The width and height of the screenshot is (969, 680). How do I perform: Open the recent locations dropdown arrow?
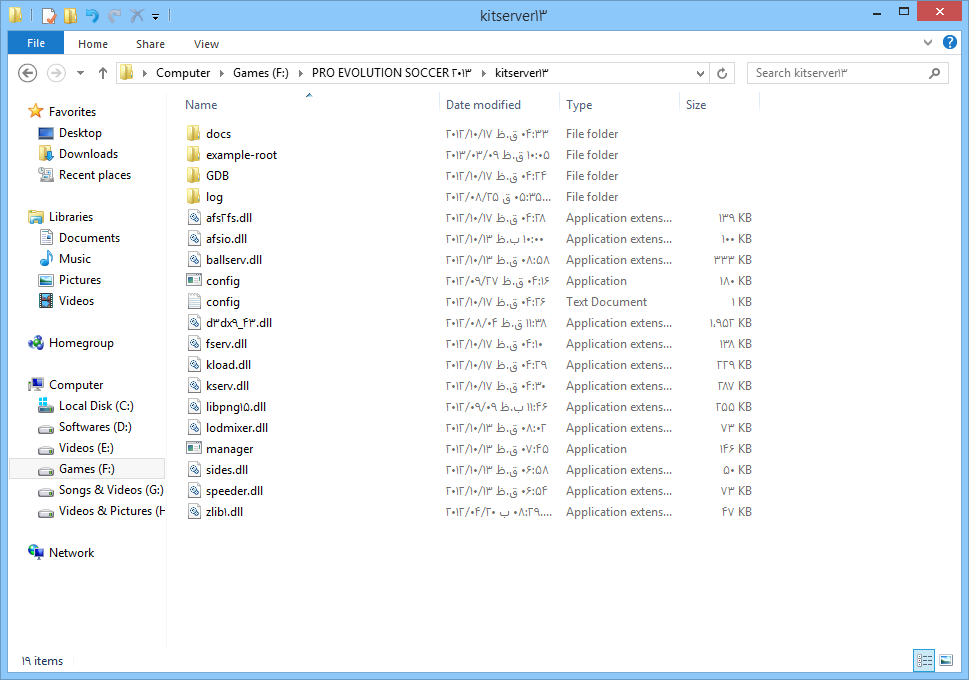point(80,73)
